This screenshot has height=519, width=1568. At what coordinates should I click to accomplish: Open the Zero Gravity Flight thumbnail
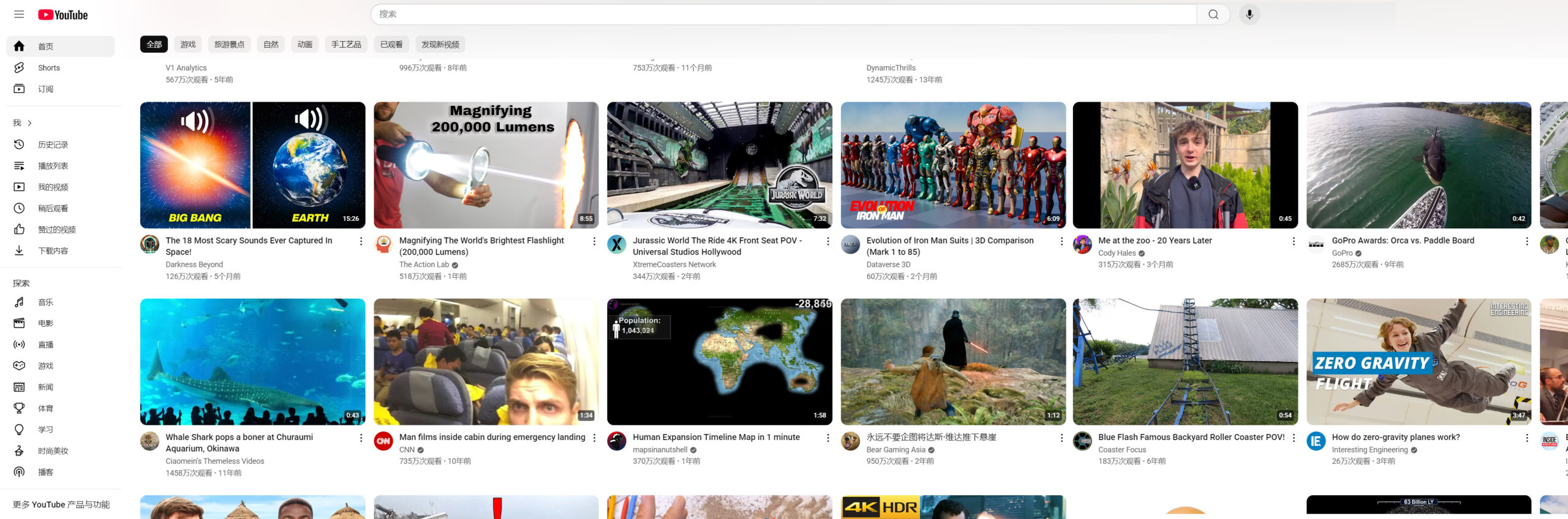[1419, 362]
